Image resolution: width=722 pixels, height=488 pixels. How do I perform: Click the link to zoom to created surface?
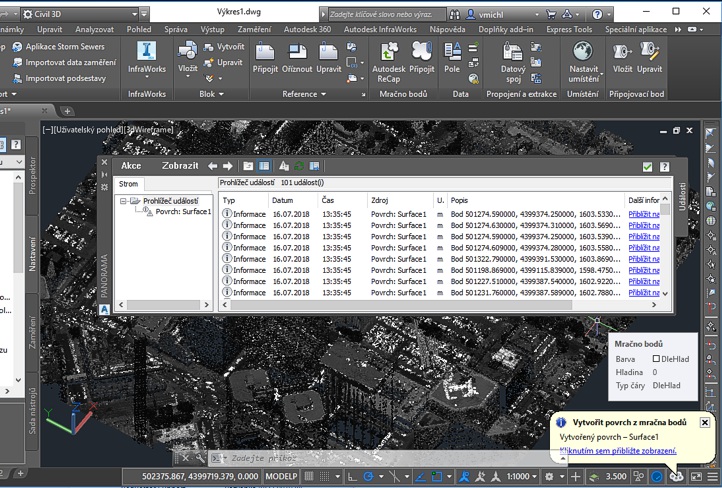[x=617, y=451]
